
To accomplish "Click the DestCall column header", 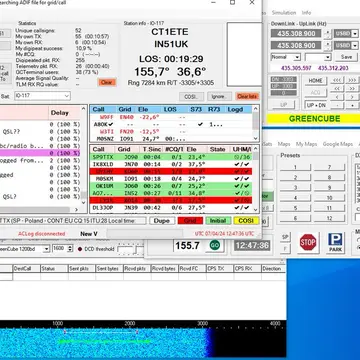I will point(26,268).
